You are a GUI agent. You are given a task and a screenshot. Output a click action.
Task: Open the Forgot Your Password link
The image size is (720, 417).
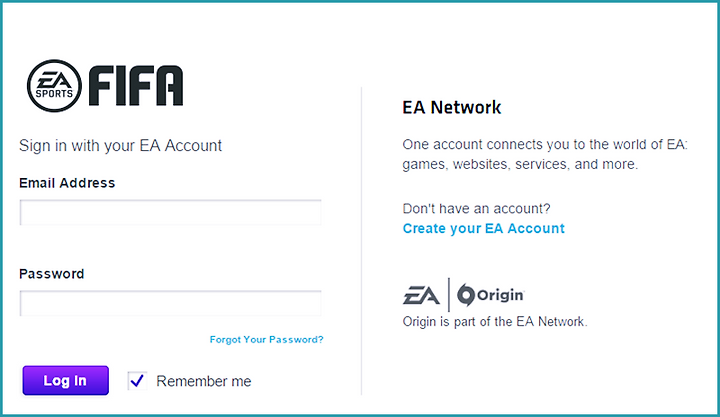click(266, 339)
